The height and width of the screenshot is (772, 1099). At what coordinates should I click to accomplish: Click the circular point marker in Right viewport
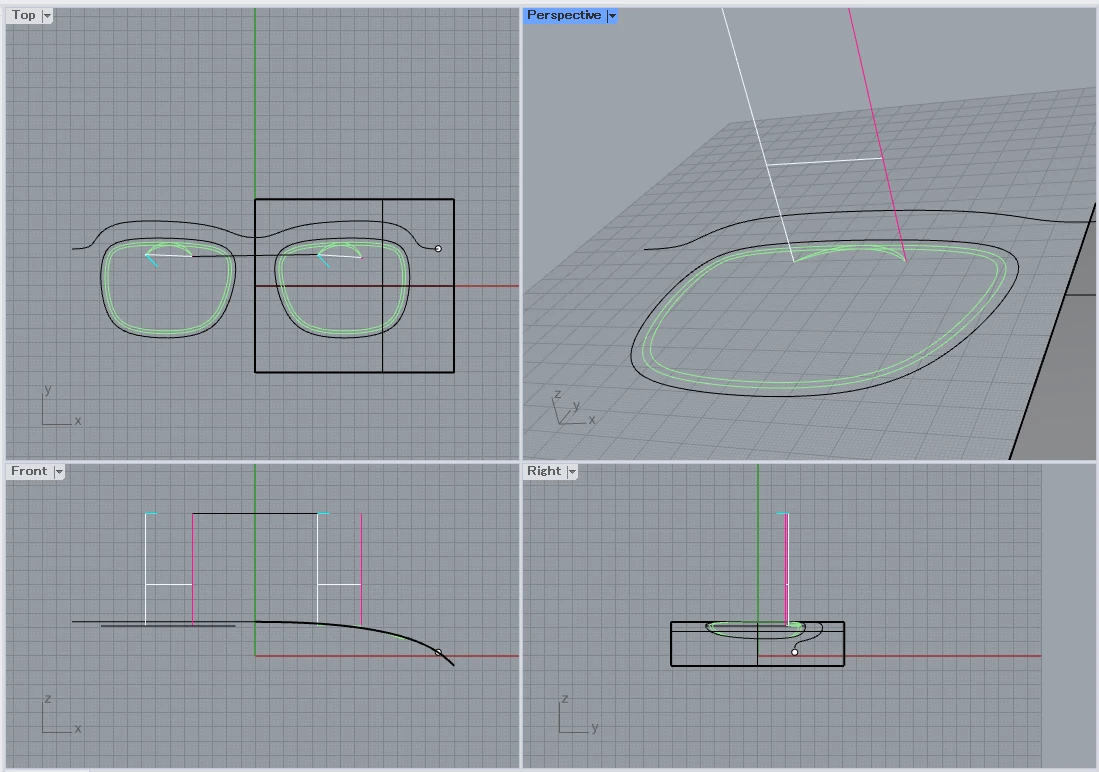coord(794,652)
